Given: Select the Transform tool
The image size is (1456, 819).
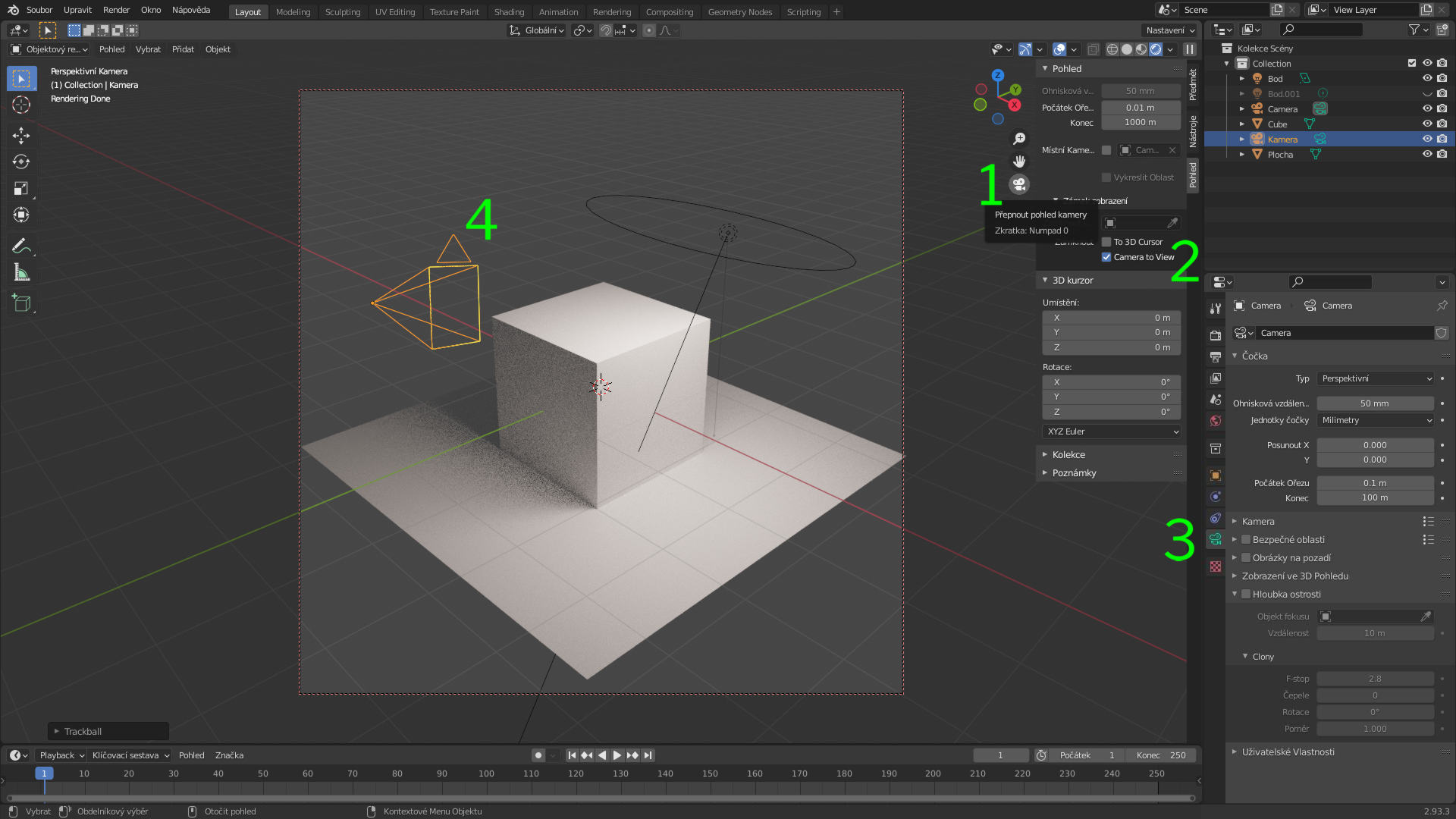Looking at the screenshot, I should (x=21, y=215).
